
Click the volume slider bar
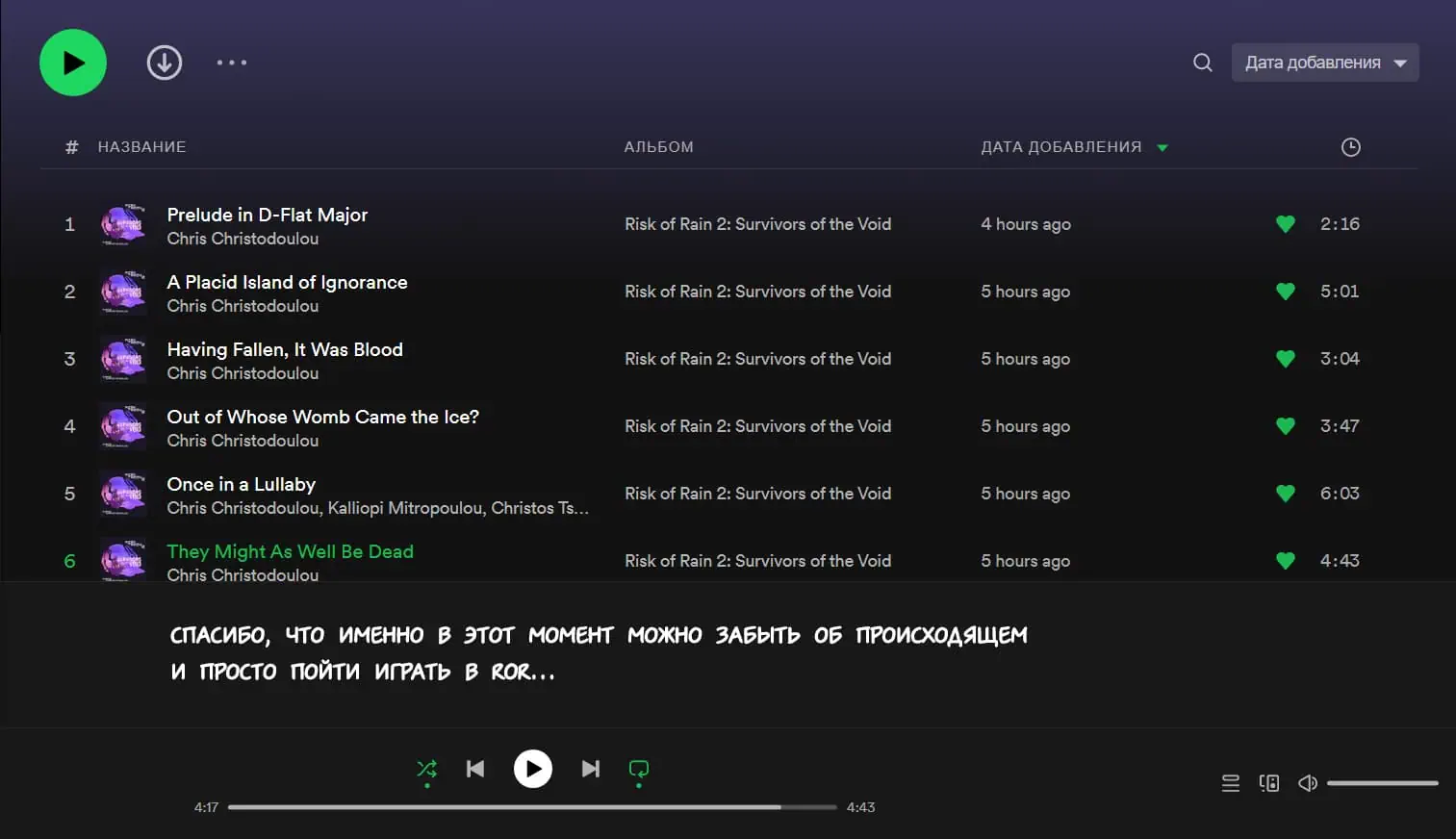1382,783
